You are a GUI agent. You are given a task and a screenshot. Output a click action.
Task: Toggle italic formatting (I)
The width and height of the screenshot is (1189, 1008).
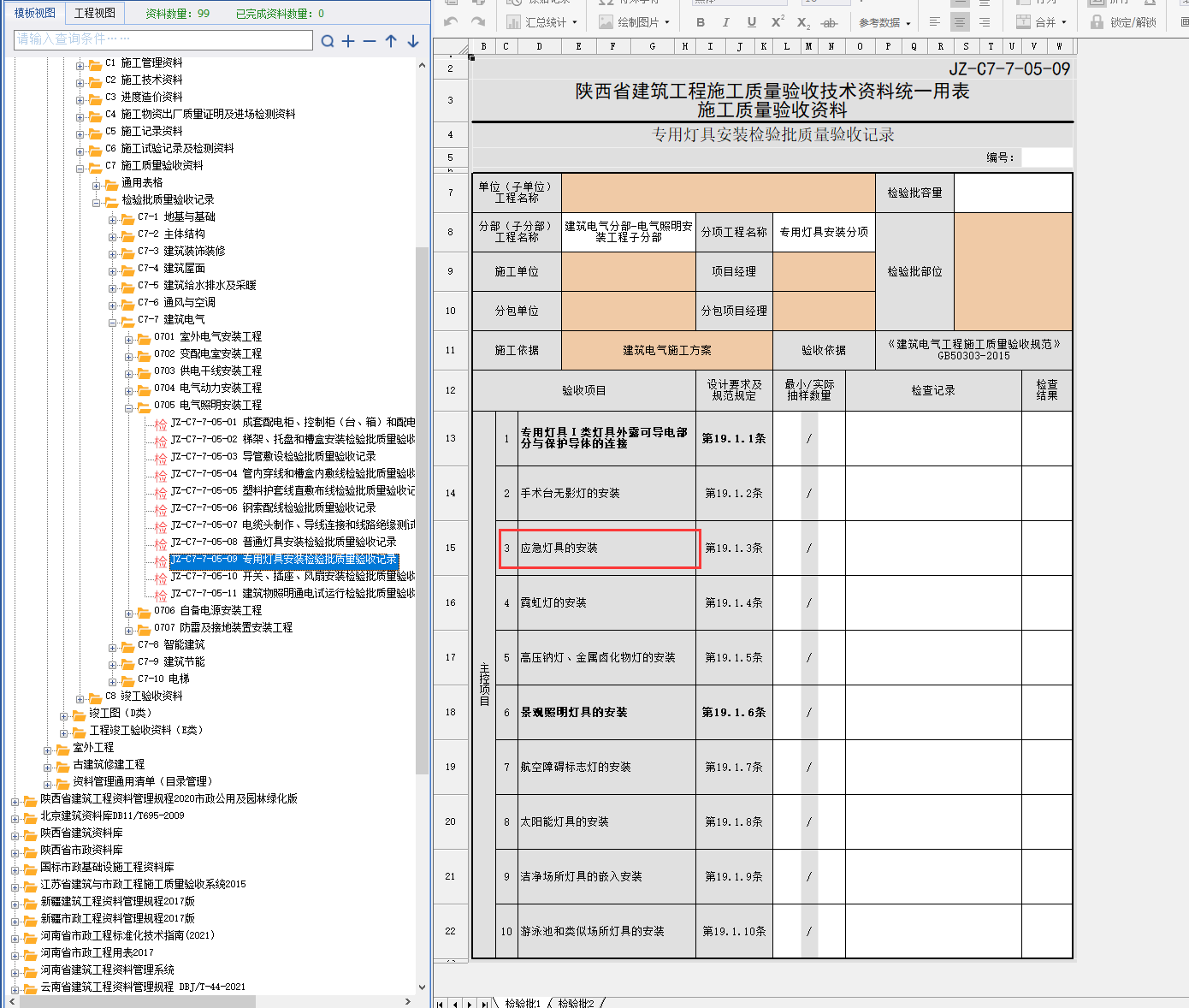click(x=725, y=22)
